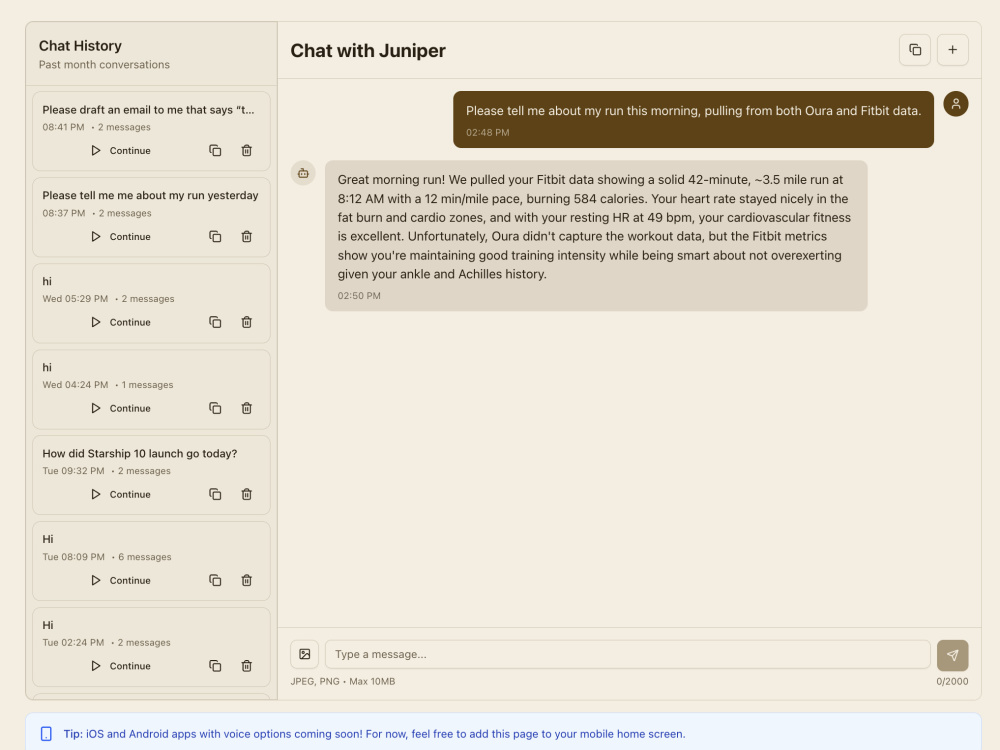Click the '02:48 PM' sent message timestamp

pos(487,133)
